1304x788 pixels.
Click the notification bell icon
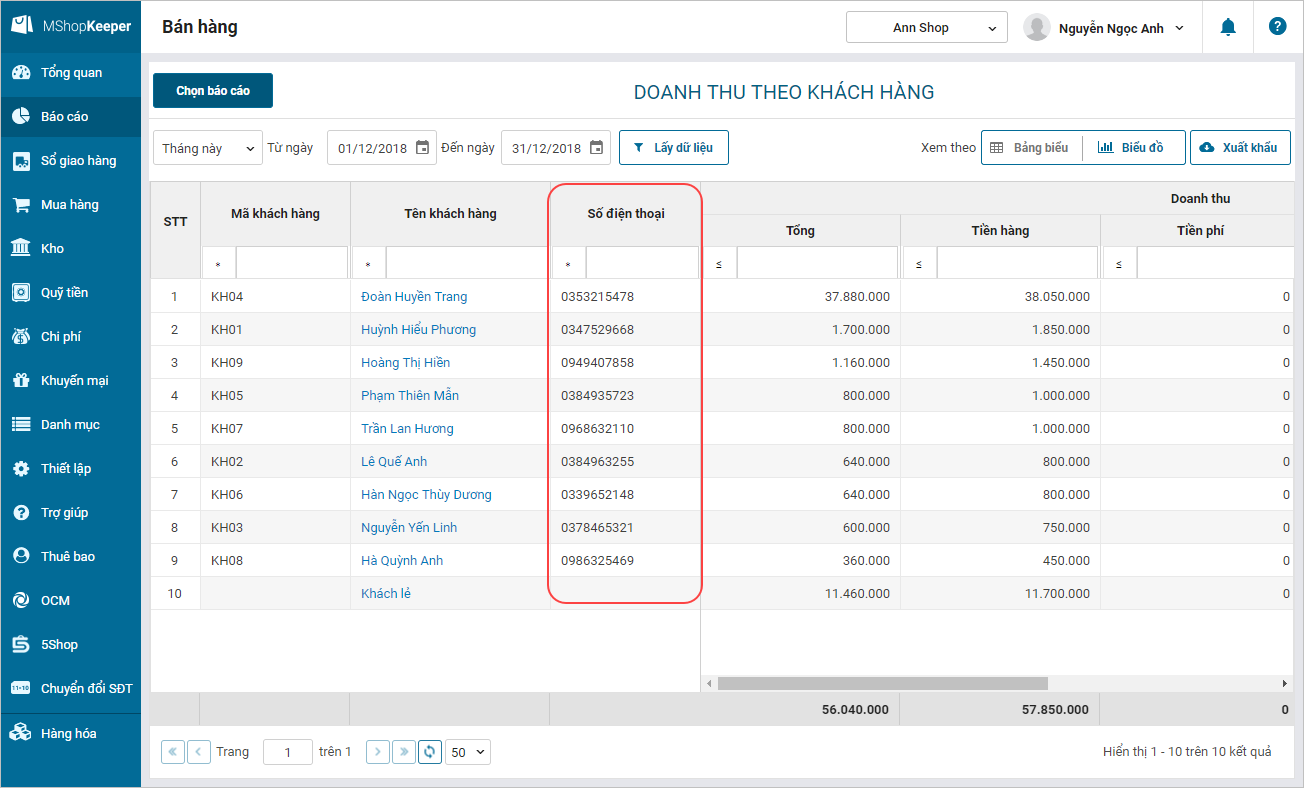click(x=1228, y=27)
